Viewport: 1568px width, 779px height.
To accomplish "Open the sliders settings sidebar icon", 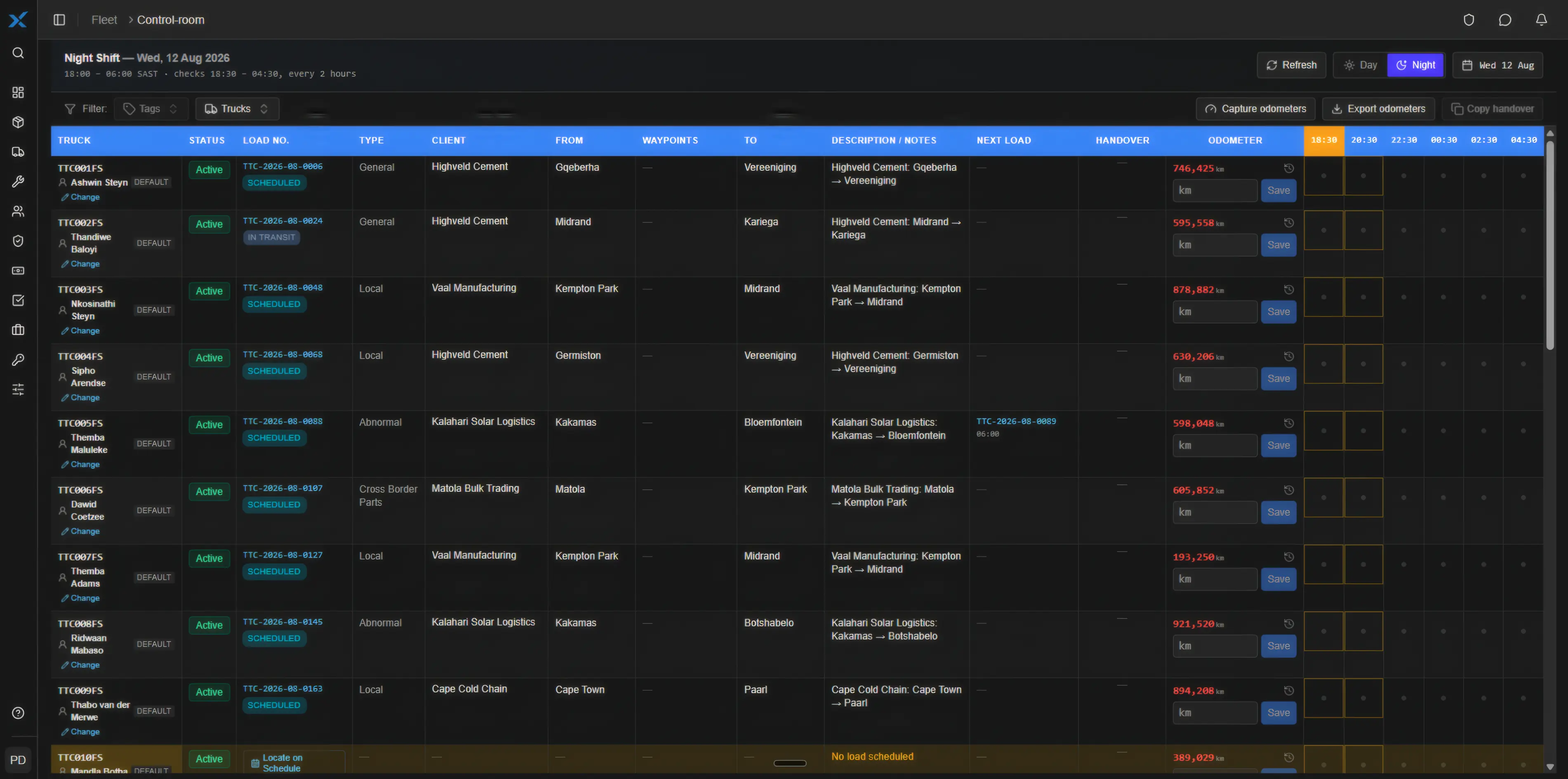I will click(x=18, y=389).
